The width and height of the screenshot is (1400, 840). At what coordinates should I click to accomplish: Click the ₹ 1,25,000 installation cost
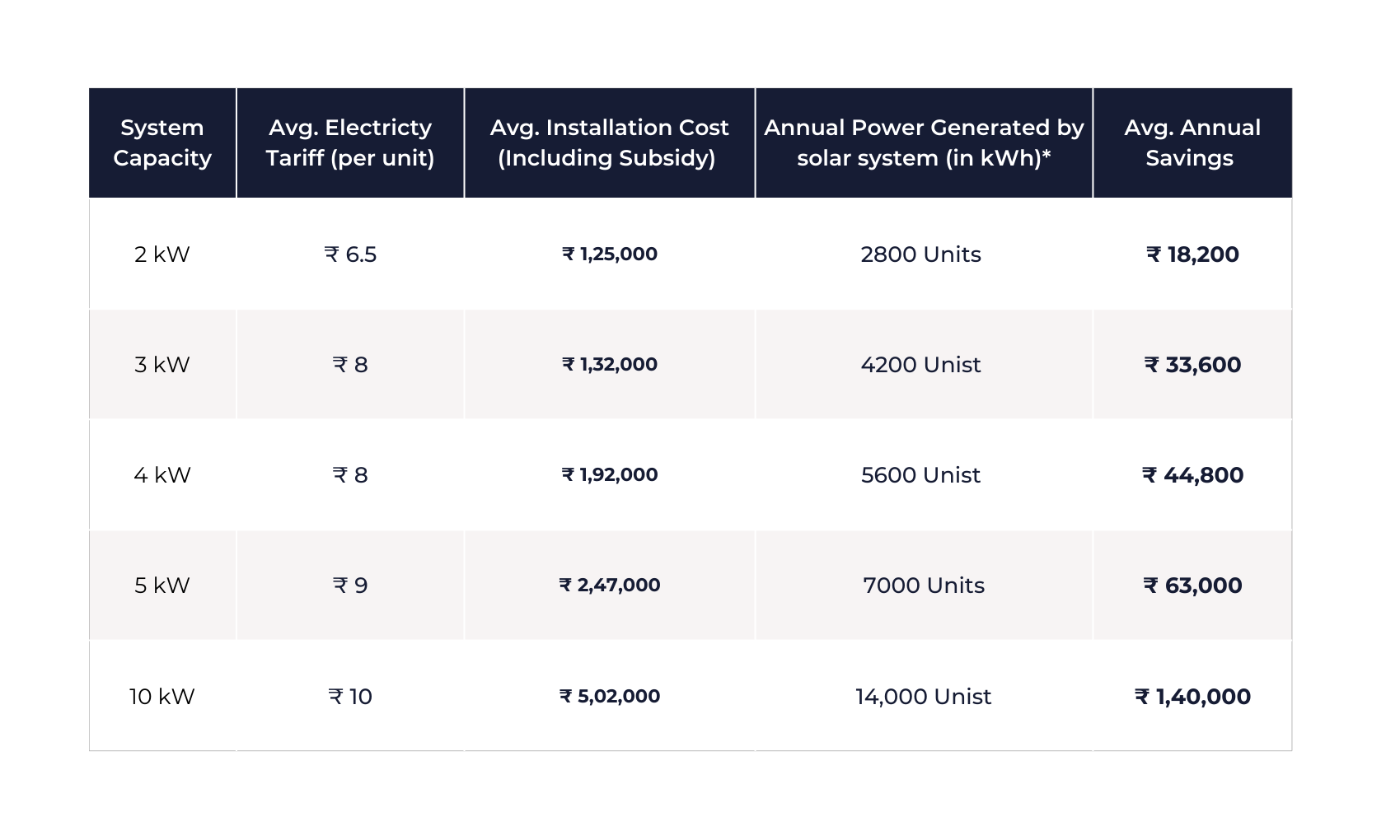[610, 254]
